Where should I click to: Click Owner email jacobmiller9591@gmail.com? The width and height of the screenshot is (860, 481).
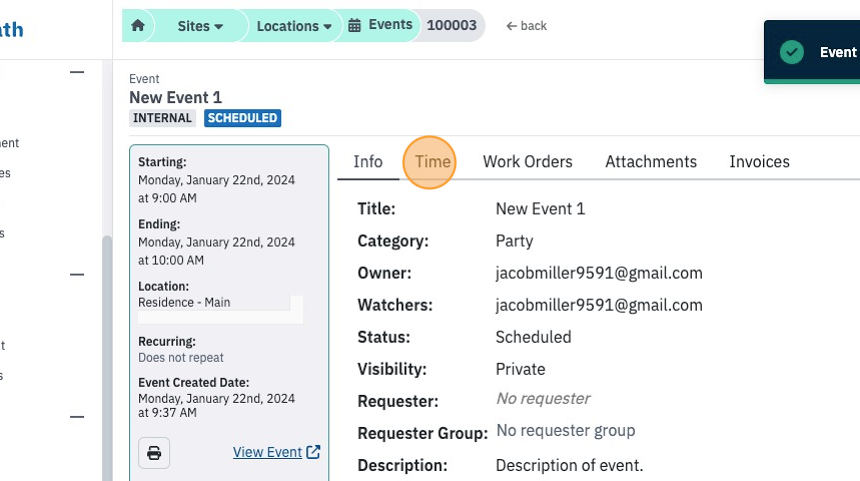(x=599, y=273)
